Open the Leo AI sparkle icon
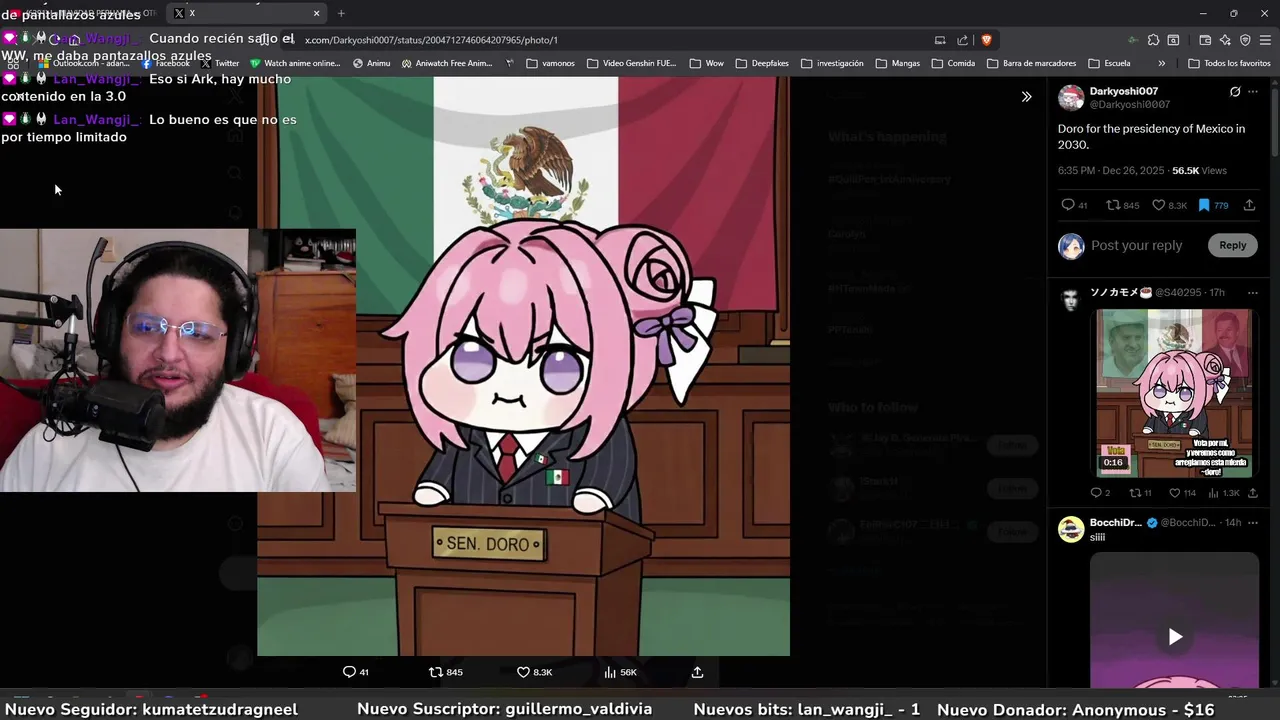The image size is (1280, 720). coord(1225,40)
